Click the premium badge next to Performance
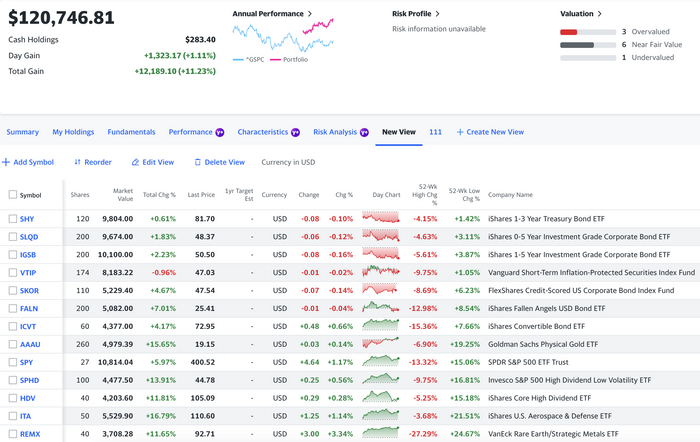 click(x=221, y=132)
